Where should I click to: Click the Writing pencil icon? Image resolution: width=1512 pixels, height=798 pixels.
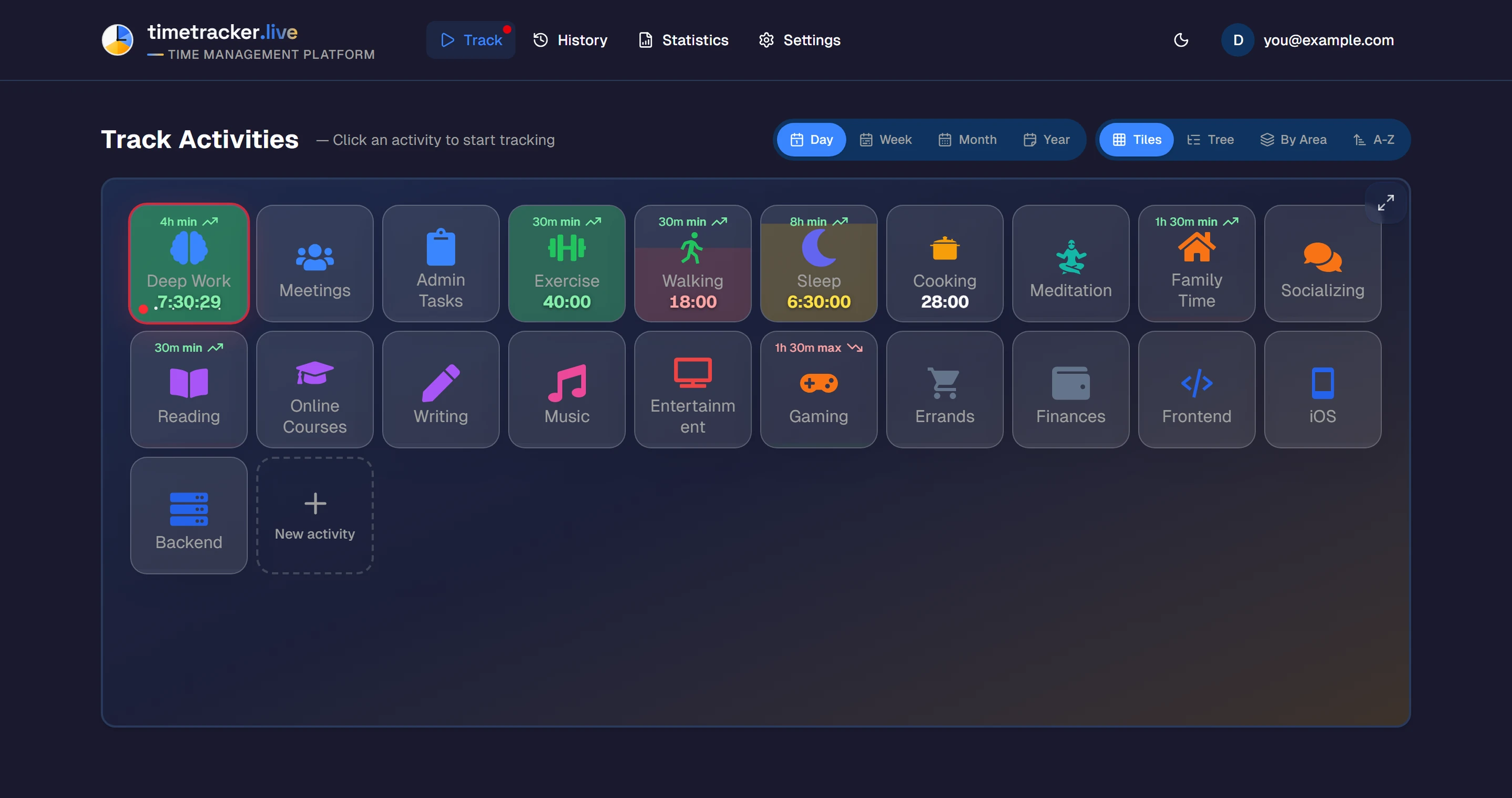pyautogui.click(x=441, y=383)
